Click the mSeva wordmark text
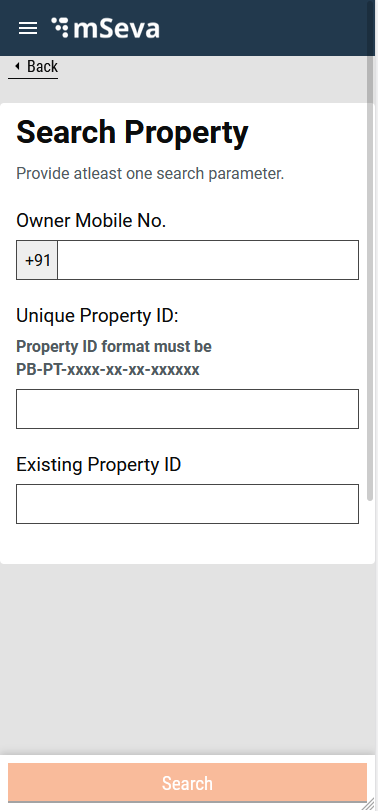Screen dimensions: 378x811 click(116, 28)
